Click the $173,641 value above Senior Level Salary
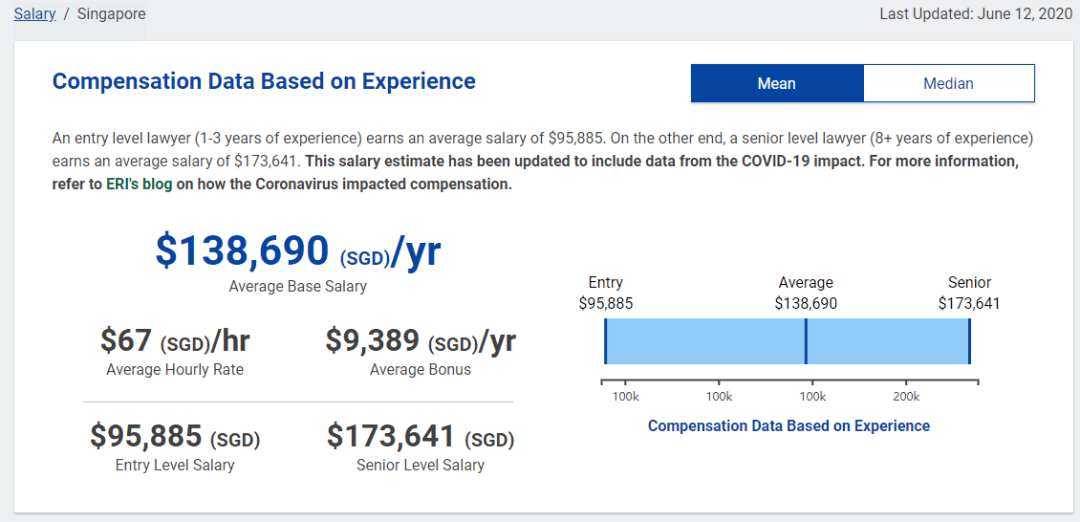The height and width of the screenshot is (522, 1080). click(x=420, y=437)
